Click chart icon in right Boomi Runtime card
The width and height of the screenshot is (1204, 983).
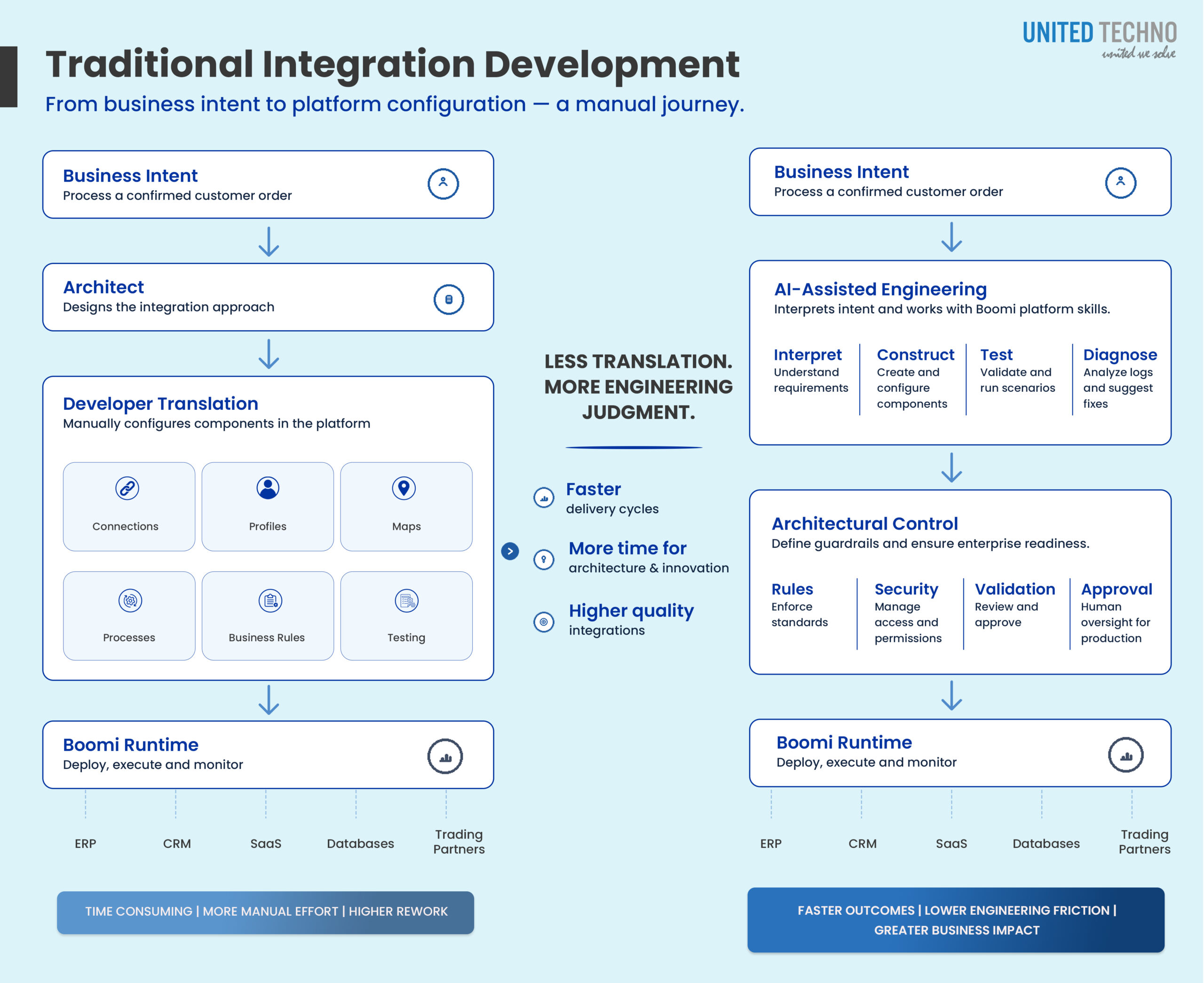pos(1126,754)
